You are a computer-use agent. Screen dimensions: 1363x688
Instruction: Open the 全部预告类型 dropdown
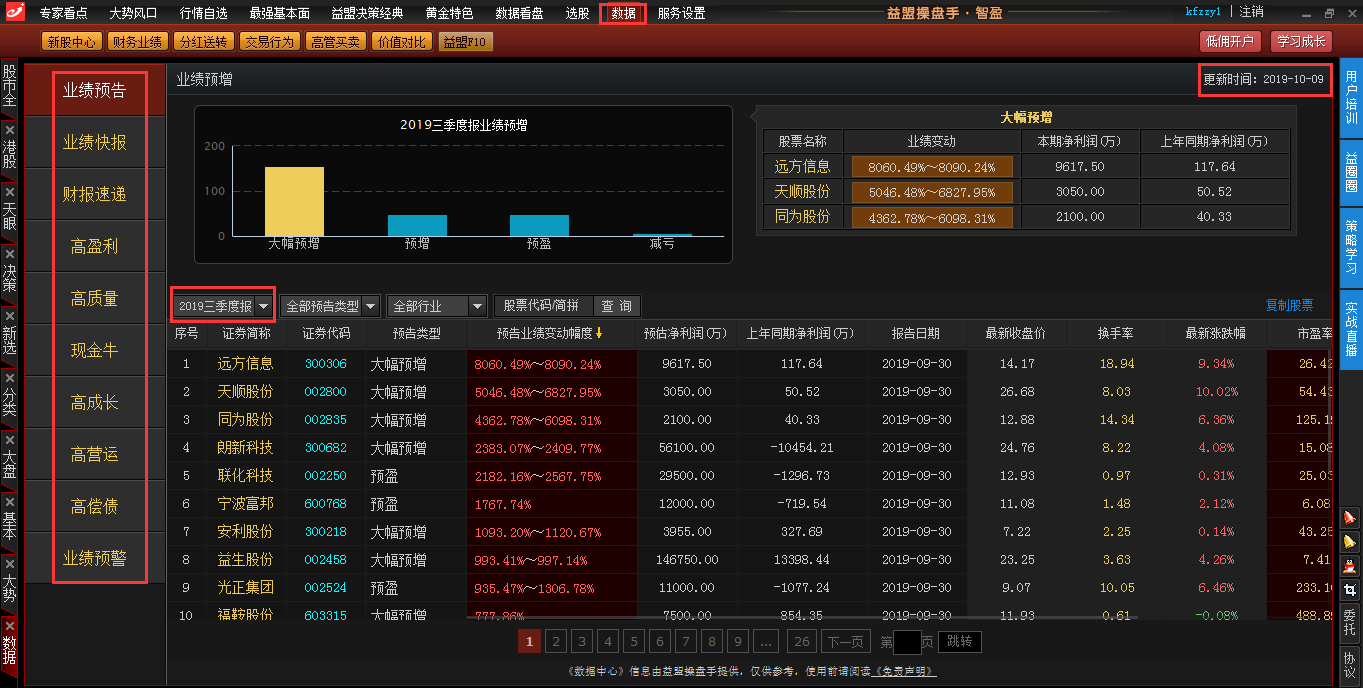tap(370, 306)
